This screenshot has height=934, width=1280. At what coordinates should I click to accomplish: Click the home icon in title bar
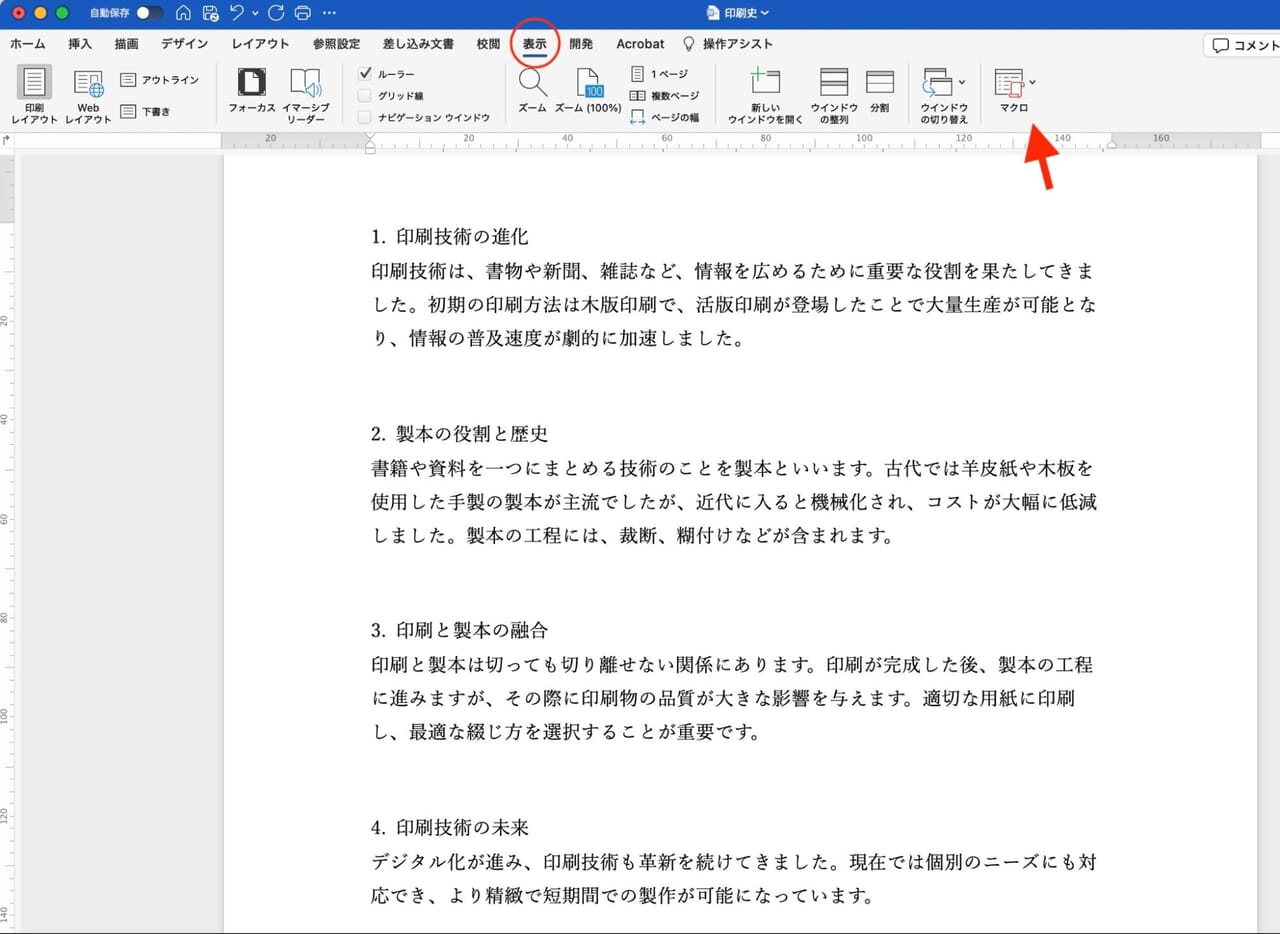tap(183, 13)
